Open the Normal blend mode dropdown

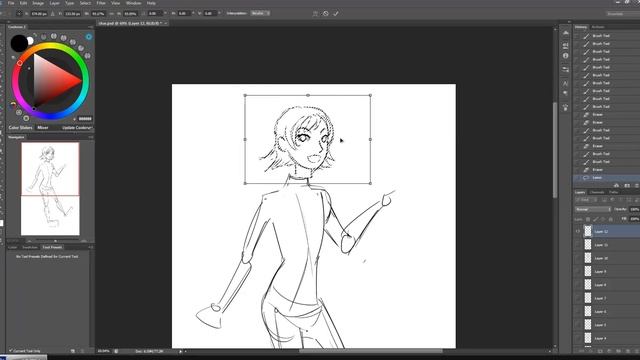tap(593, 209)
